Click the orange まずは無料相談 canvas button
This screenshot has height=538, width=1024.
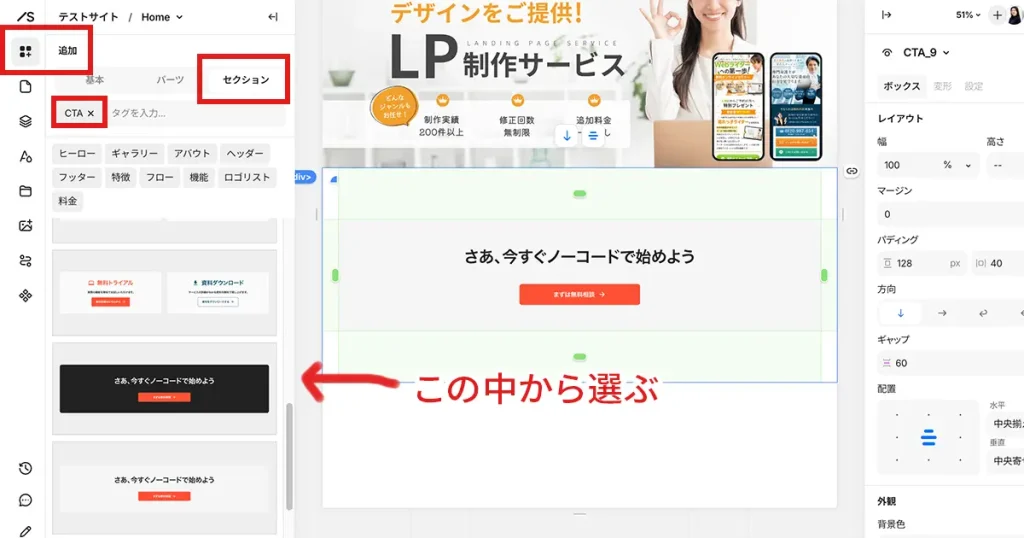tap(579, 294)
